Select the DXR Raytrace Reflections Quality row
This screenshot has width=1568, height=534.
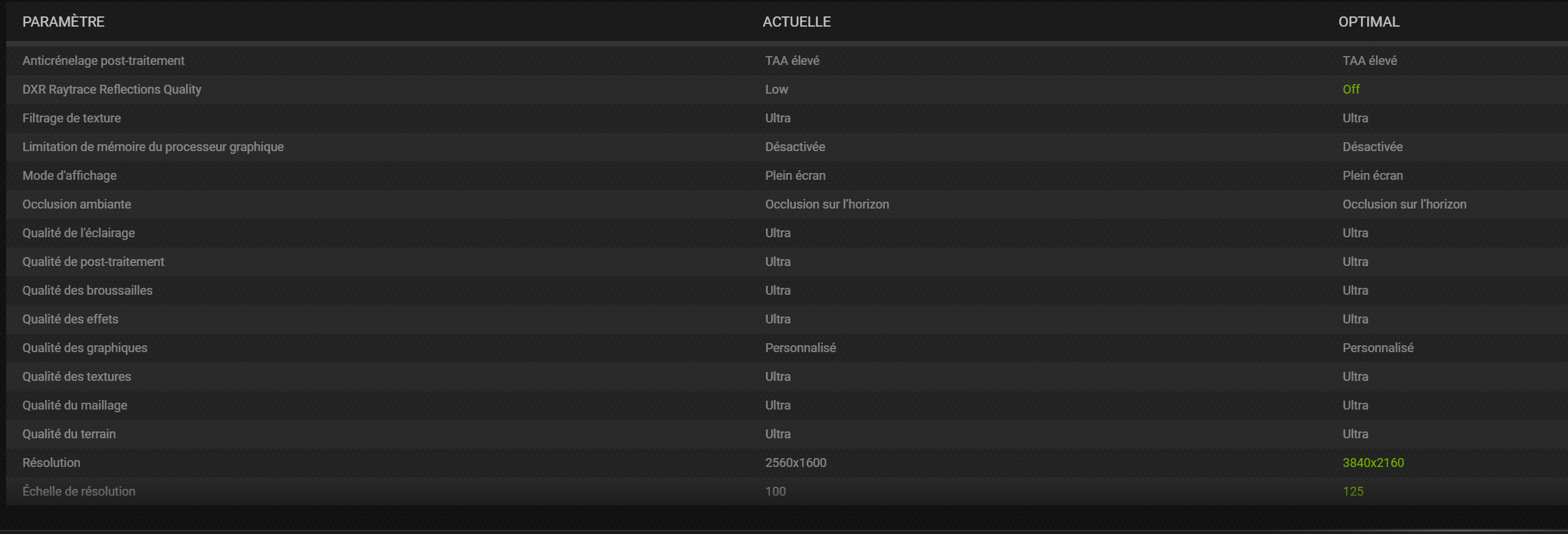pos(787,90)
